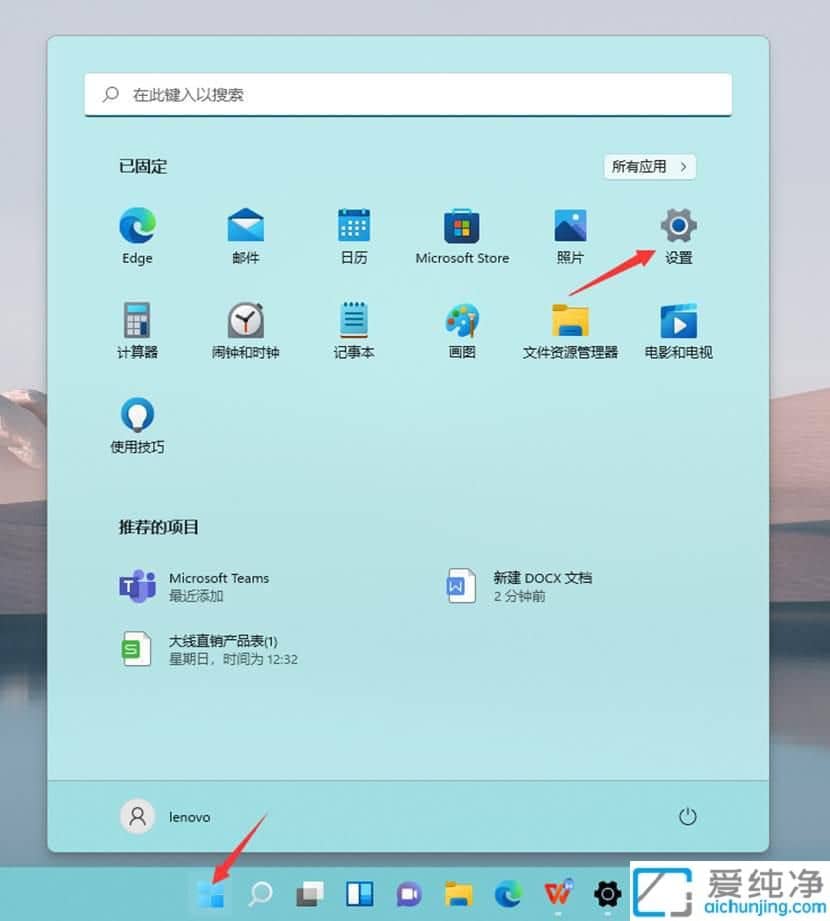Launch the 邮件 mail app
The image size is (830, 921).
246,236
